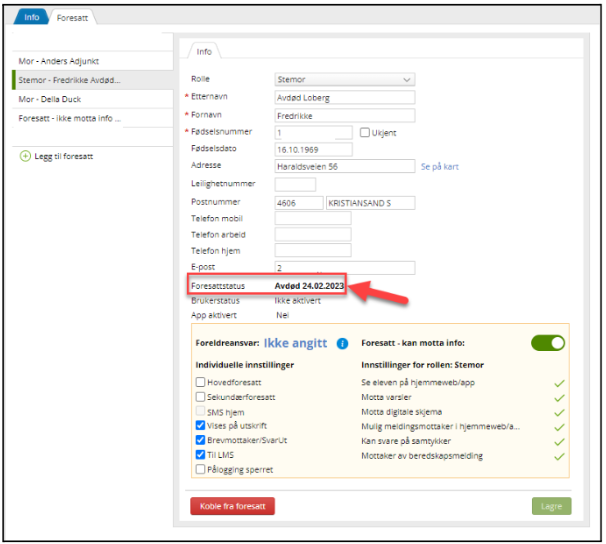Screen dimensions: 606x544
Task: Check the Sekundærforesatt checkbox
Action: tap(200, 397)
